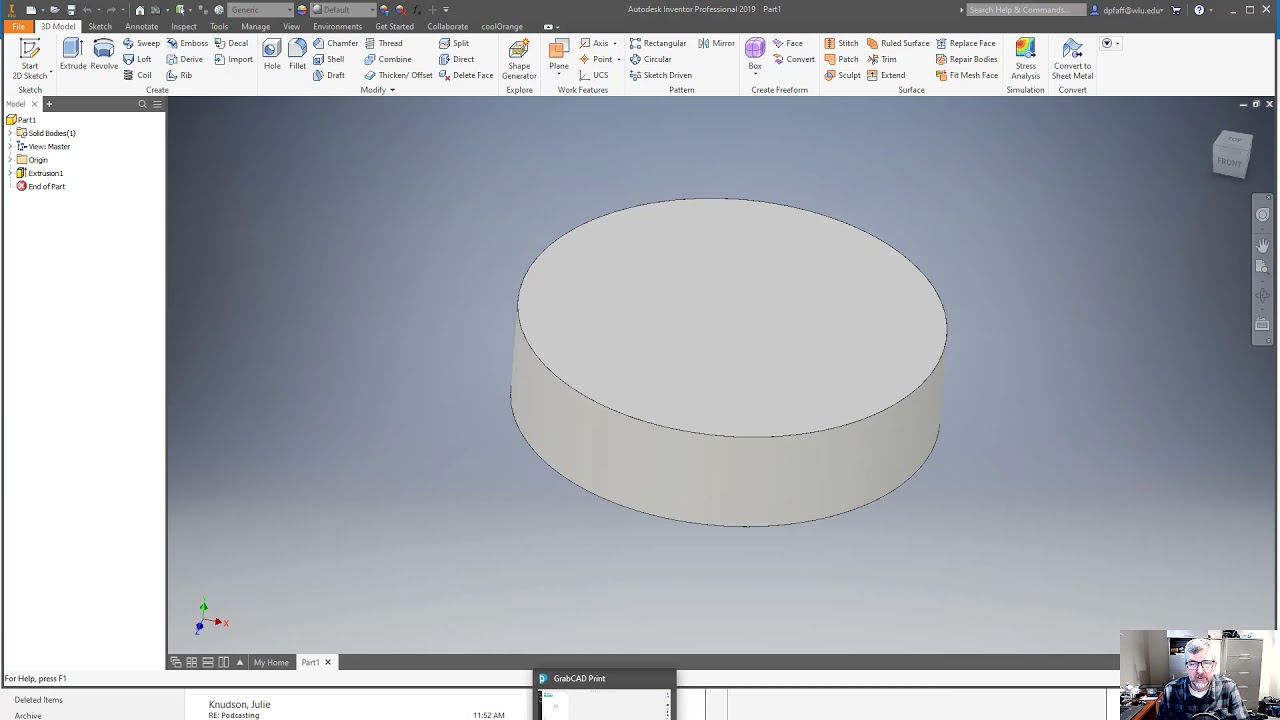Image resolution: width=1280 pixels, height=720 pixels.
Task: Launch Shape Generator
Action: (519, 59)
